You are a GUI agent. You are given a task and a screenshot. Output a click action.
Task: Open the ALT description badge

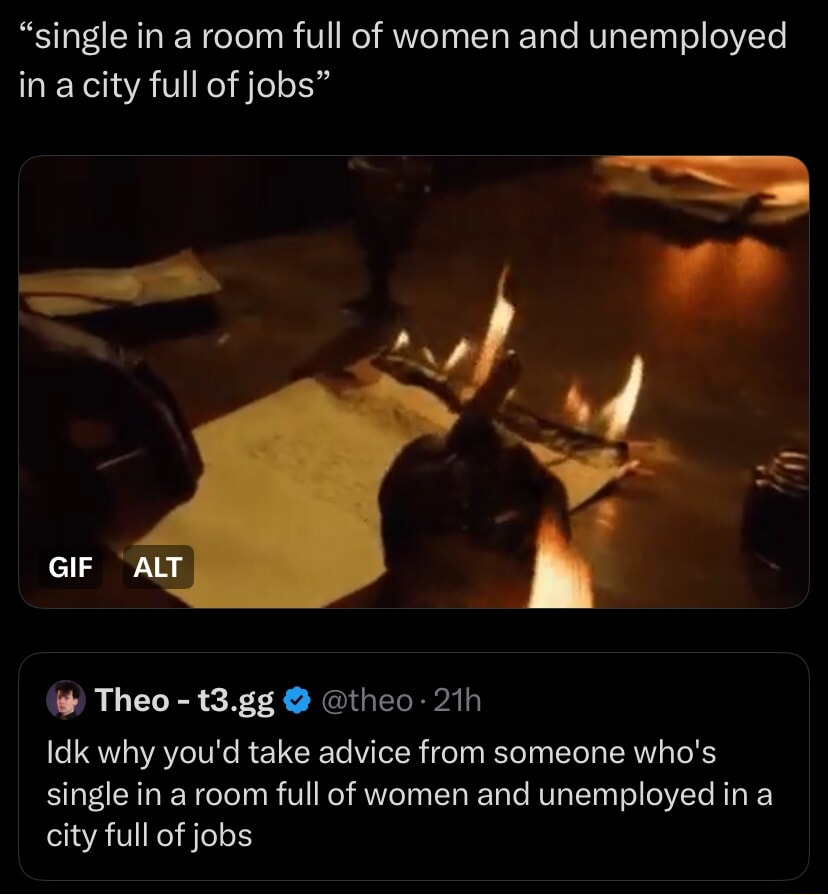(x=157, y=568)
